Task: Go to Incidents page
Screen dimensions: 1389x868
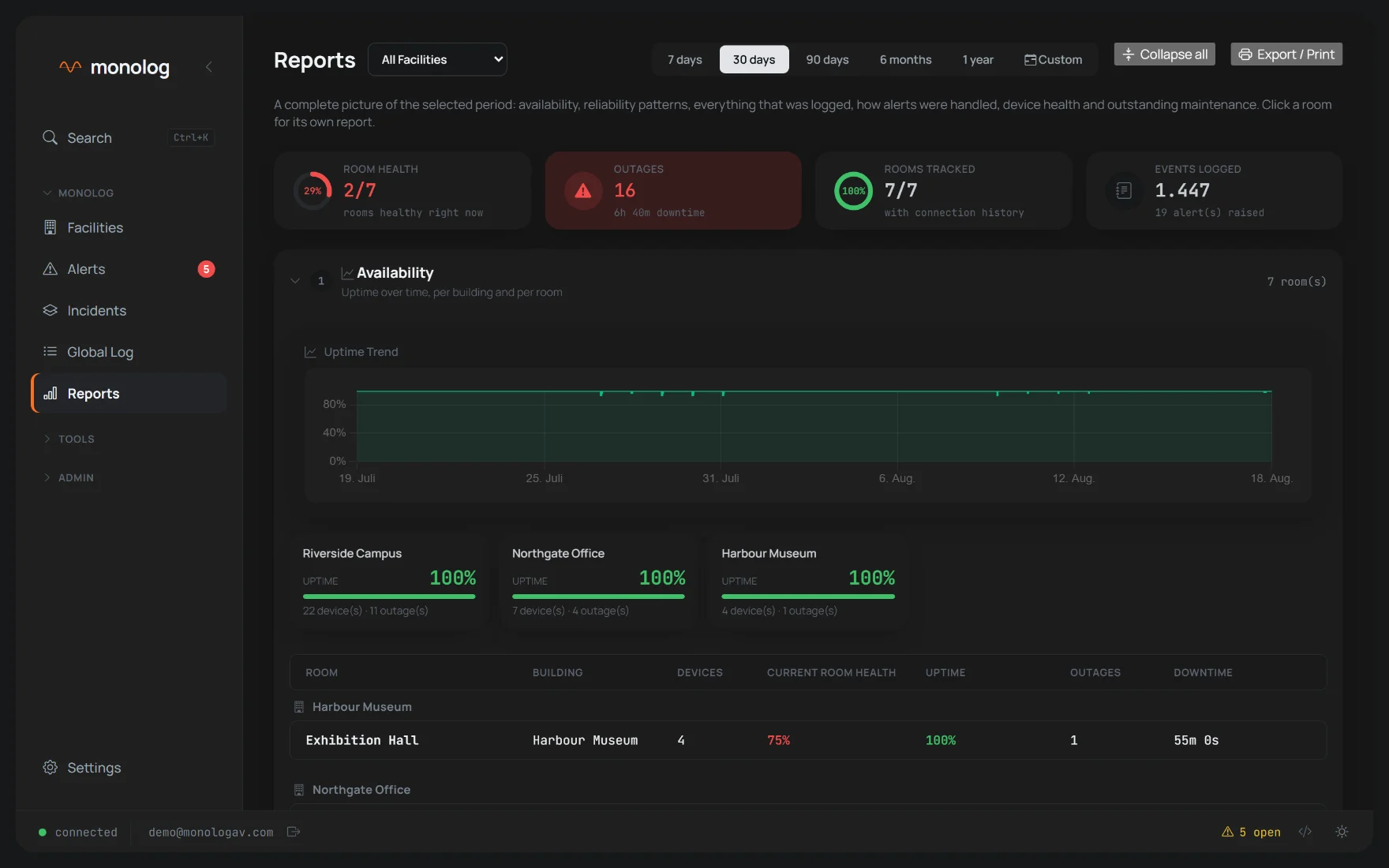Action: [129, 310]
